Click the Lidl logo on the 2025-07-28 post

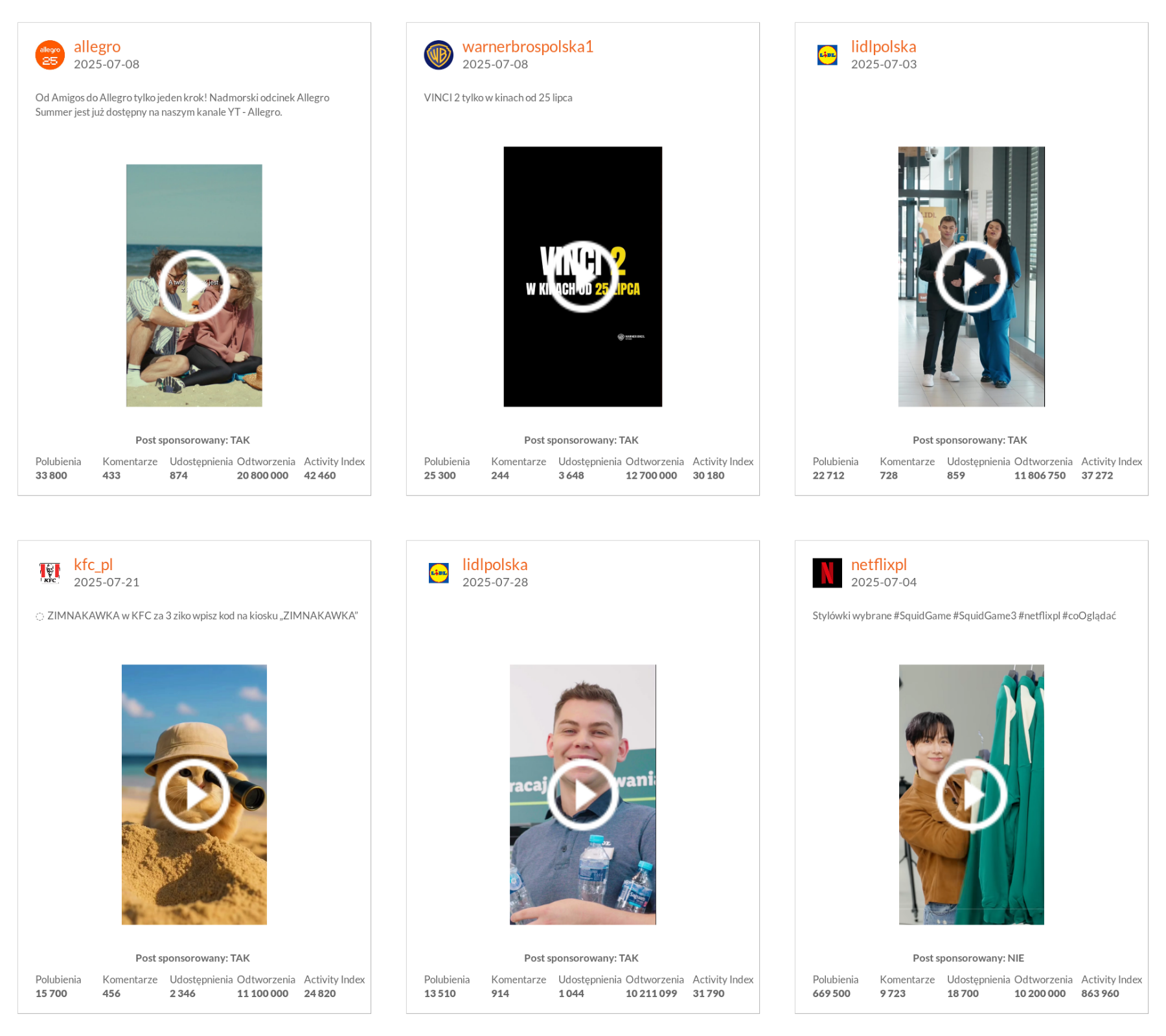click(439, 573)
